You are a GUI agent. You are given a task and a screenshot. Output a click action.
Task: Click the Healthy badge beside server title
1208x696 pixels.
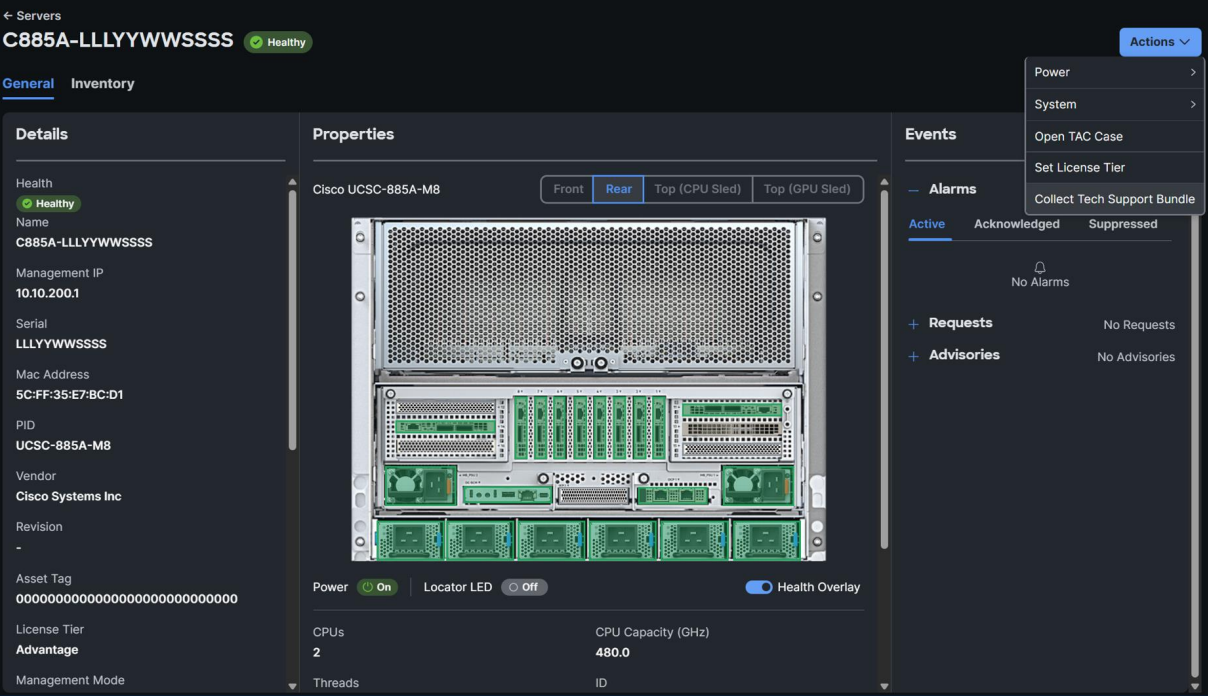278,42
